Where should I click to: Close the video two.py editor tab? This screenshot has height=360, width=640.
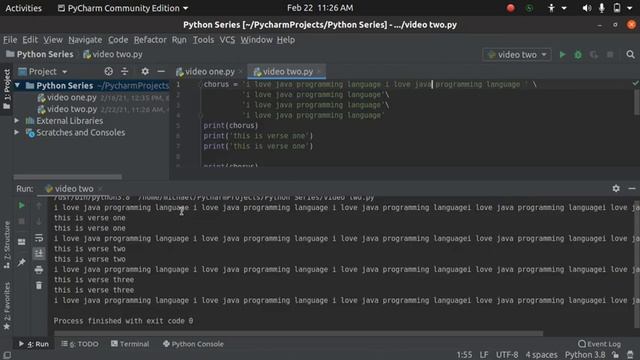(319, 71)
